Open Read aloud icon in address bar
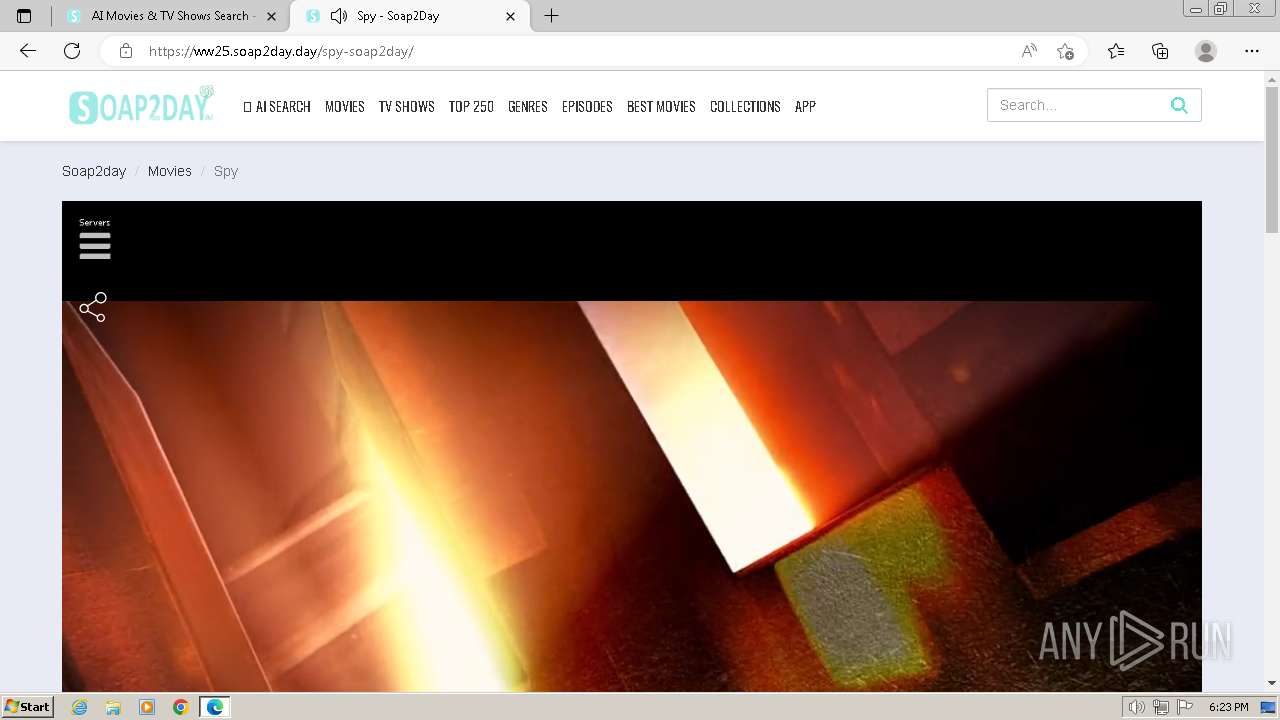Screen dimensions: 1280x720 [x=1029, y=51]
